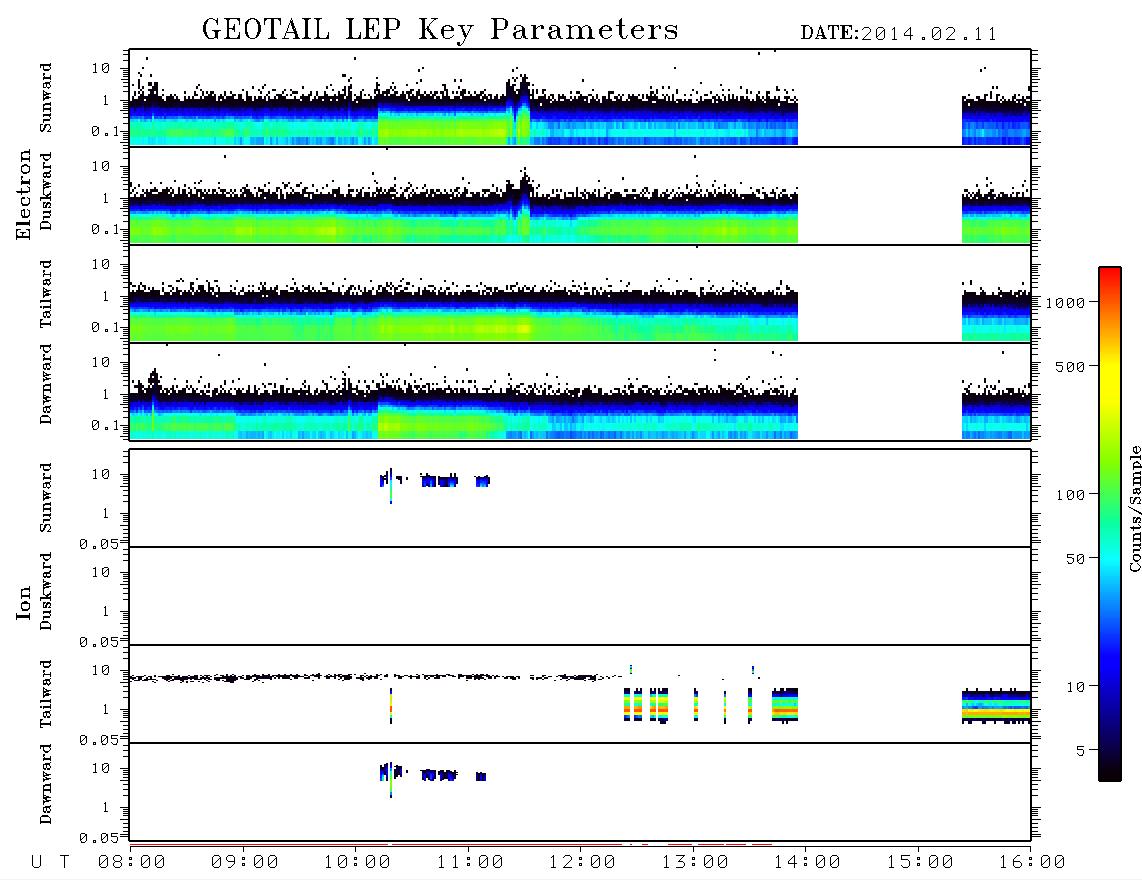Click the Counts/Sample colorbar title
The height and width of the screenshot is (880, 1142).
[x=1134, y=508]
